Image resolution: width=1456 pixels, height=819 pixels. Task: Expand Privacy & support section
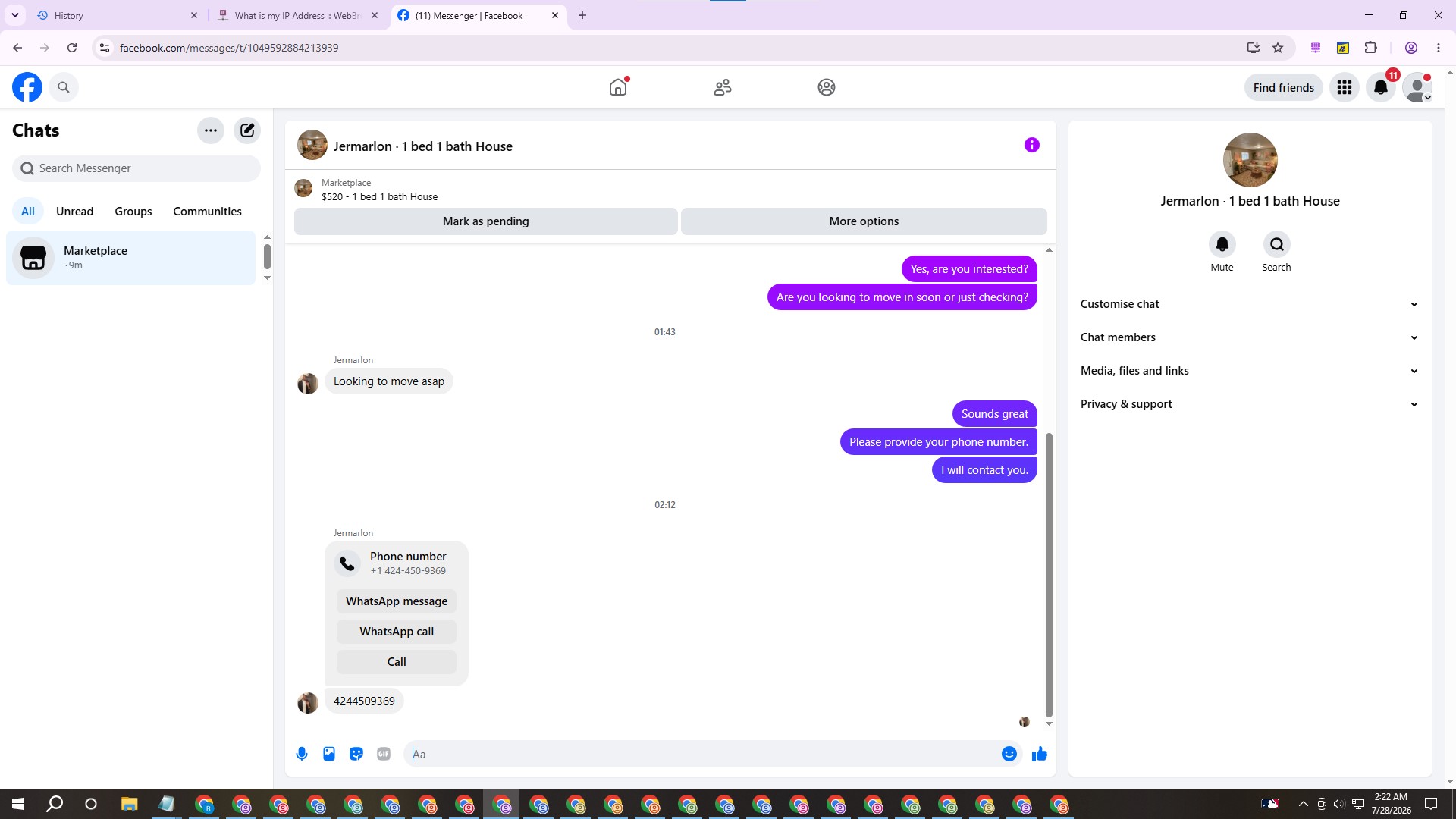click(1250, 404)
